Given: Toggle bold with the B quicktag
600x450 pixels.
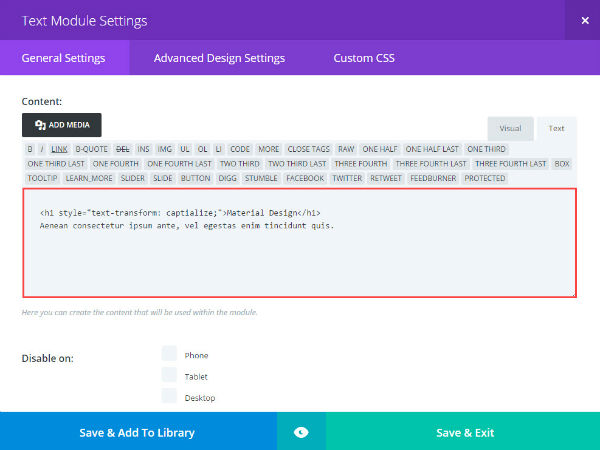Looking at the screenshot, I should point(30,149).
